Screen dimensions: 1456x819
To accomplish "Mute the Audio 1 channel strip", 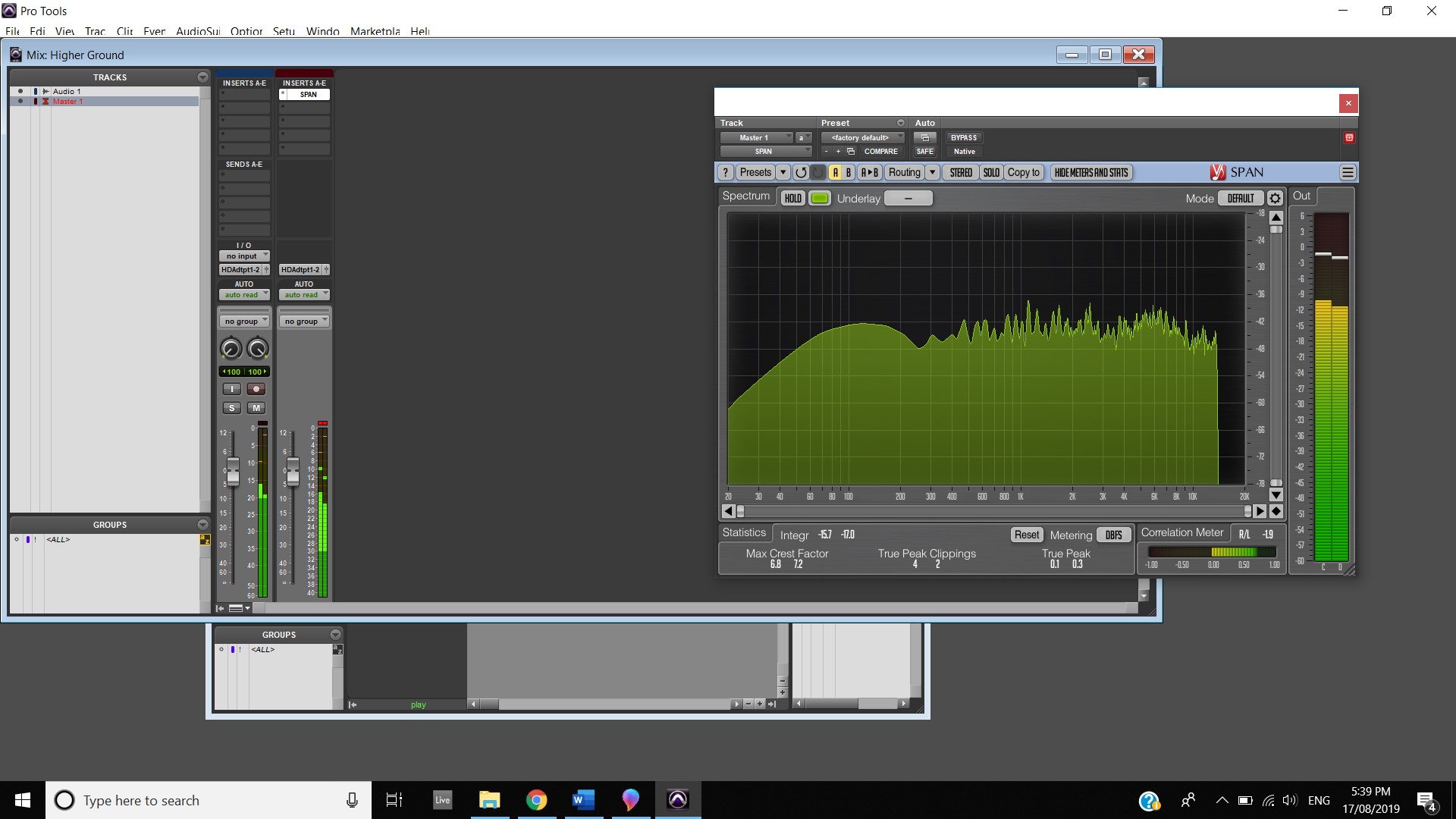I will [256, 408].
